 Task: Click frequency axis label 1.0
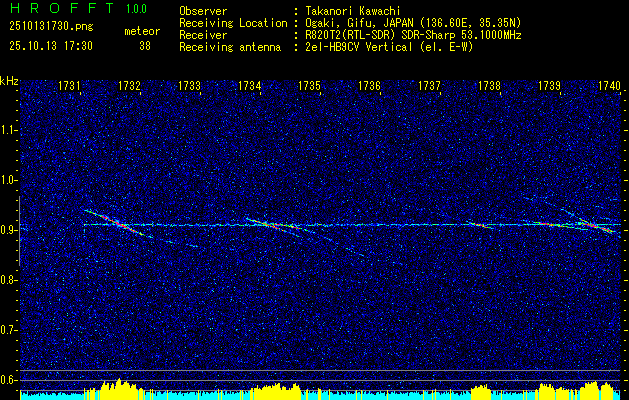pyautogui.click(x=8, y=180)
